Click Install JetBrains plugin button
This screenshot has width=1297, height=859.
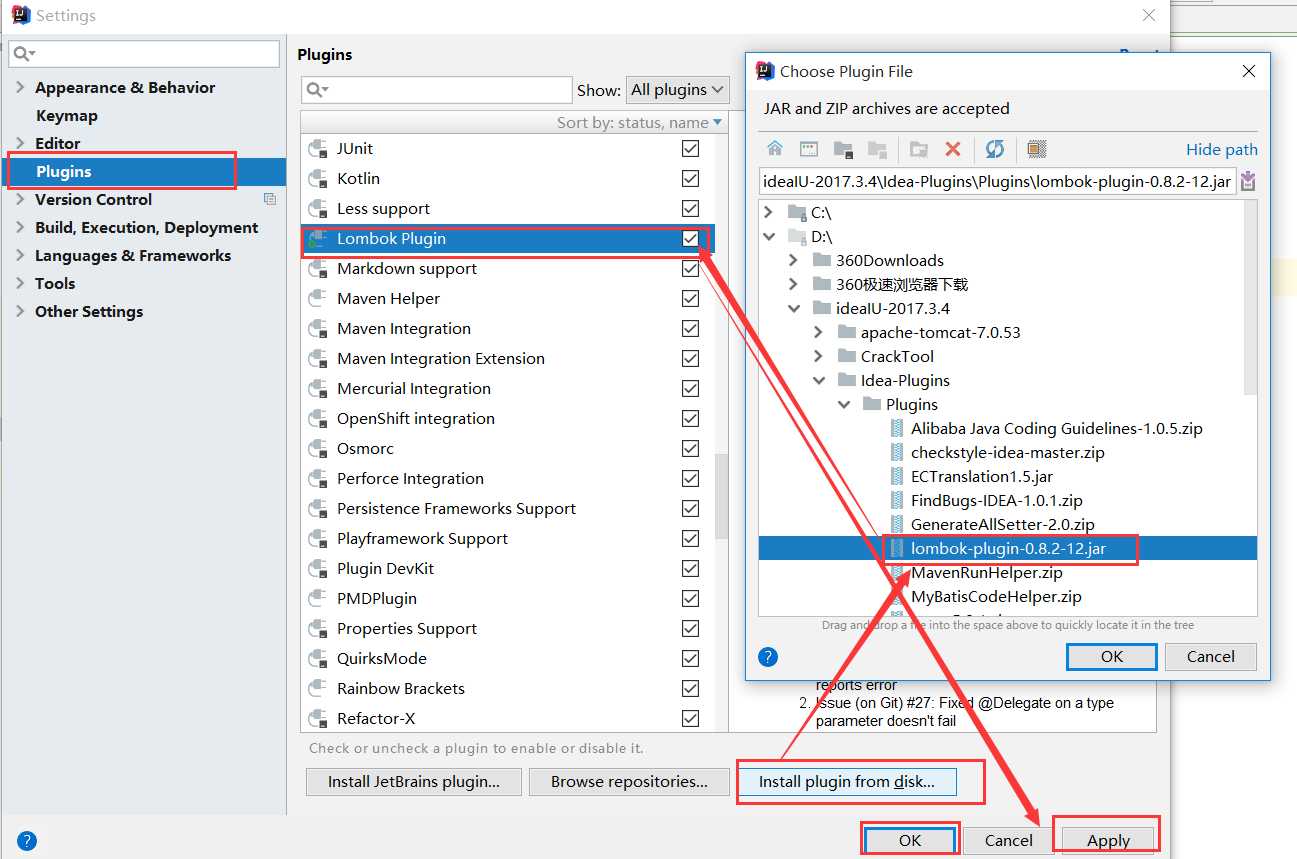(x=413, y=782)
